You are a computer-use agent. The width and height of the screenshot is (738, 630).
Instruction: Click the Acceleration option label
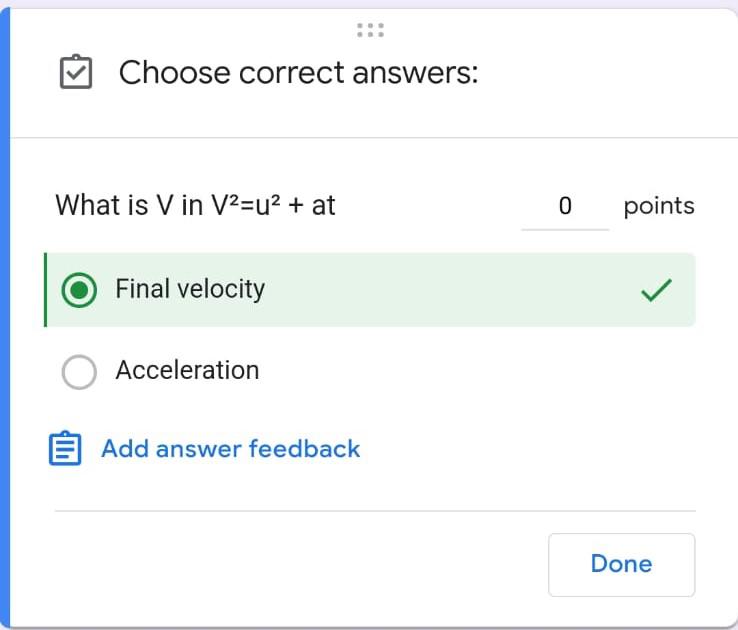point(187,370)
